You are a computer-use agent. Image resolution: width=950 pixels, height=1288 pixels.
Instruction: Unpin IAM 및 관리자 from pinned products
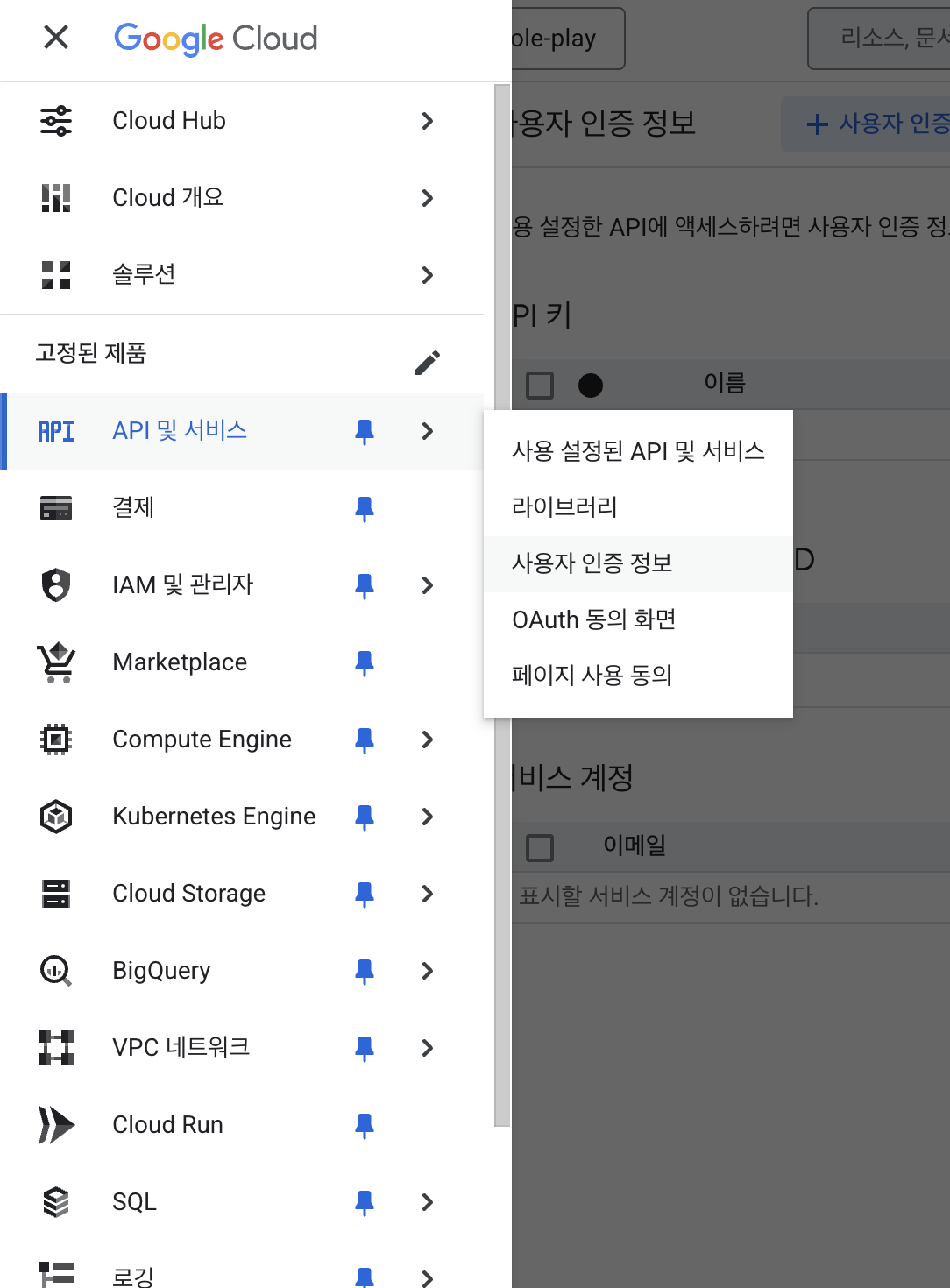tap(365, 585)
